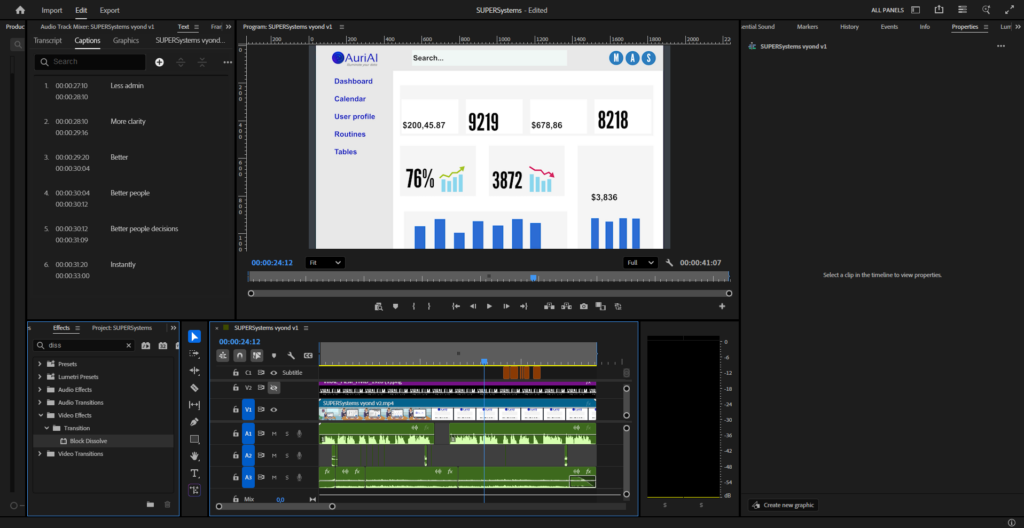Toggle Linked Selection in timeline
The image size is (1024, 528).
(257, 355)
